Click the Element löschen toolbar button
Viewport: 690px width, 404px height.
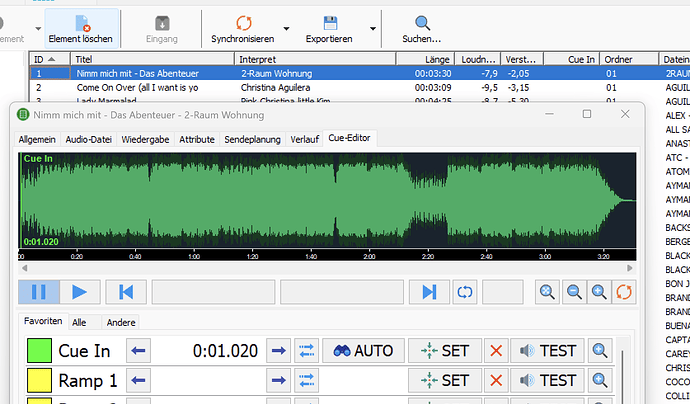81,28
